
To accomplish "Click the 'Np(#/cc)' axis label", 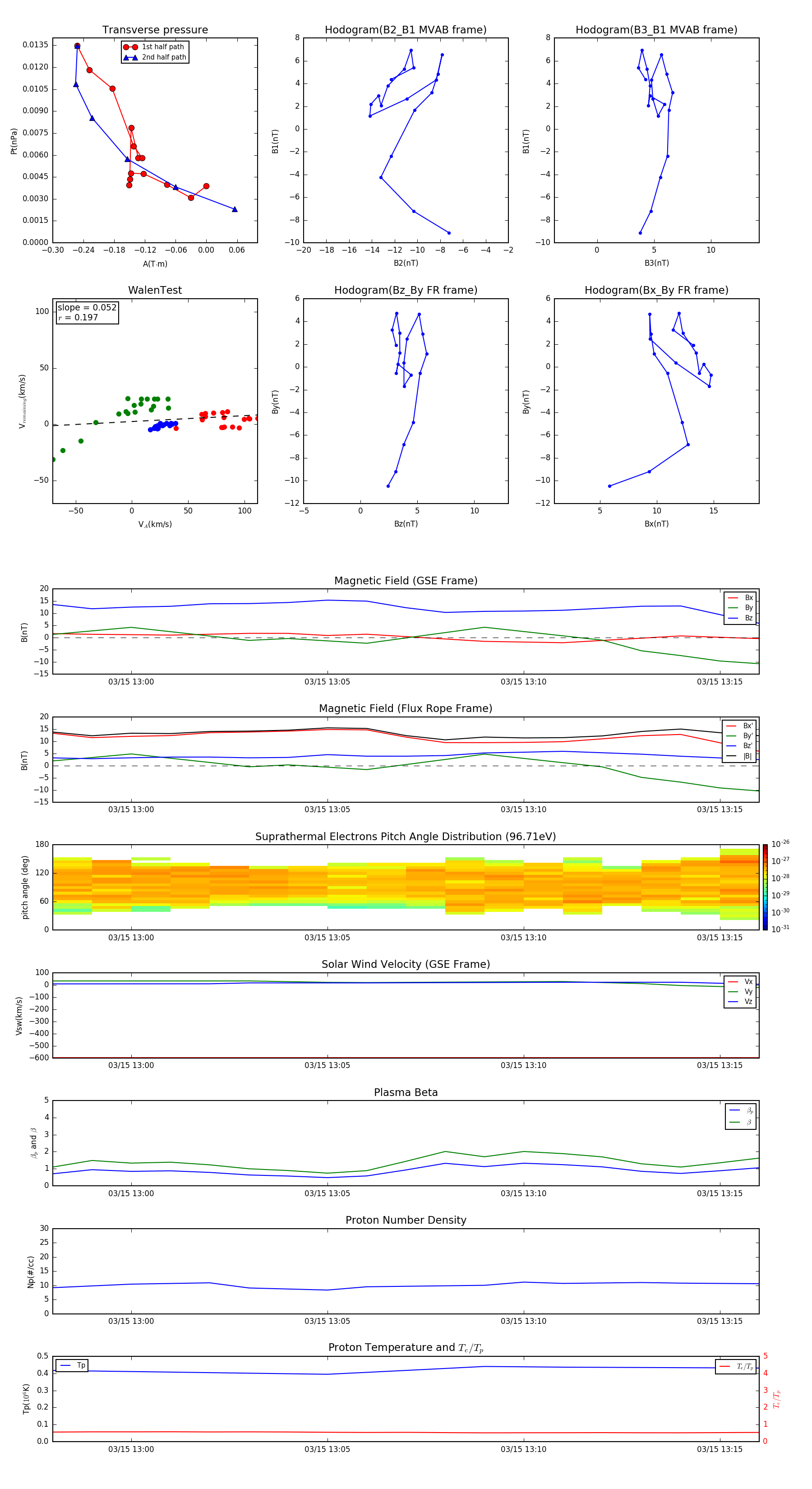I will pyautogui.click(x=31, y=1271).
